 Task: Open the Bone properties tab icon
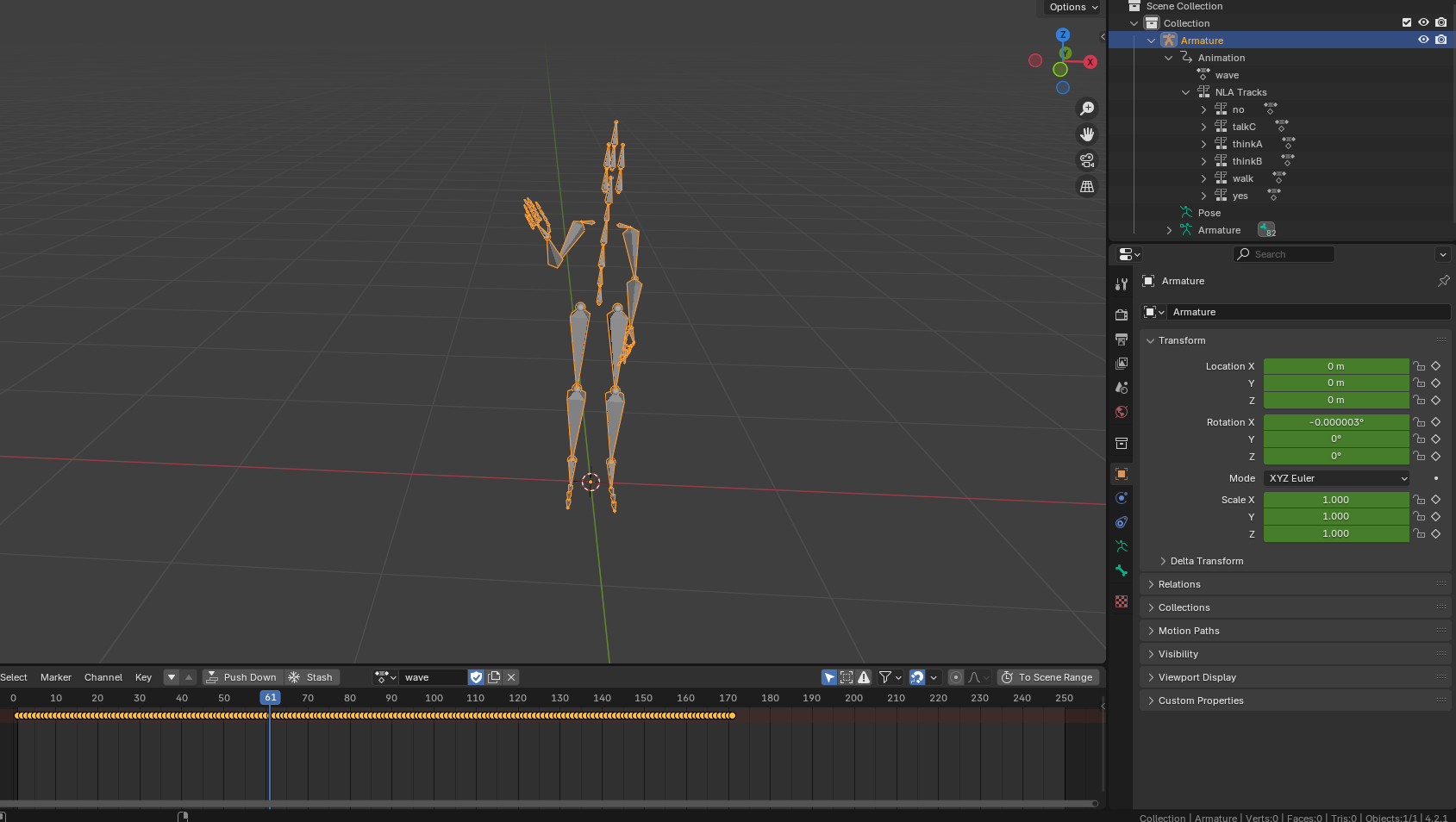1122,570
